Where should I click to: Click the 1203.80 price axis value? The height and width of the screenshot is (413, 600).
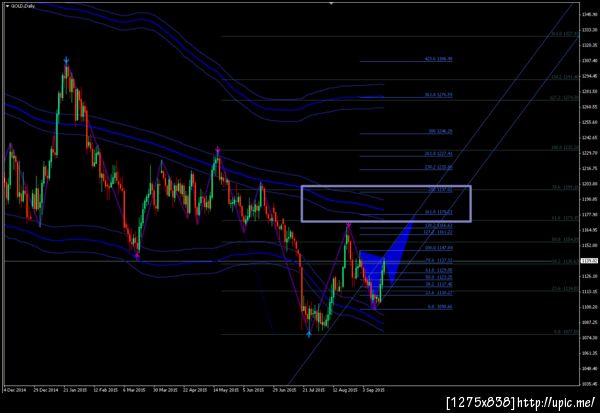tap(589, 184)
